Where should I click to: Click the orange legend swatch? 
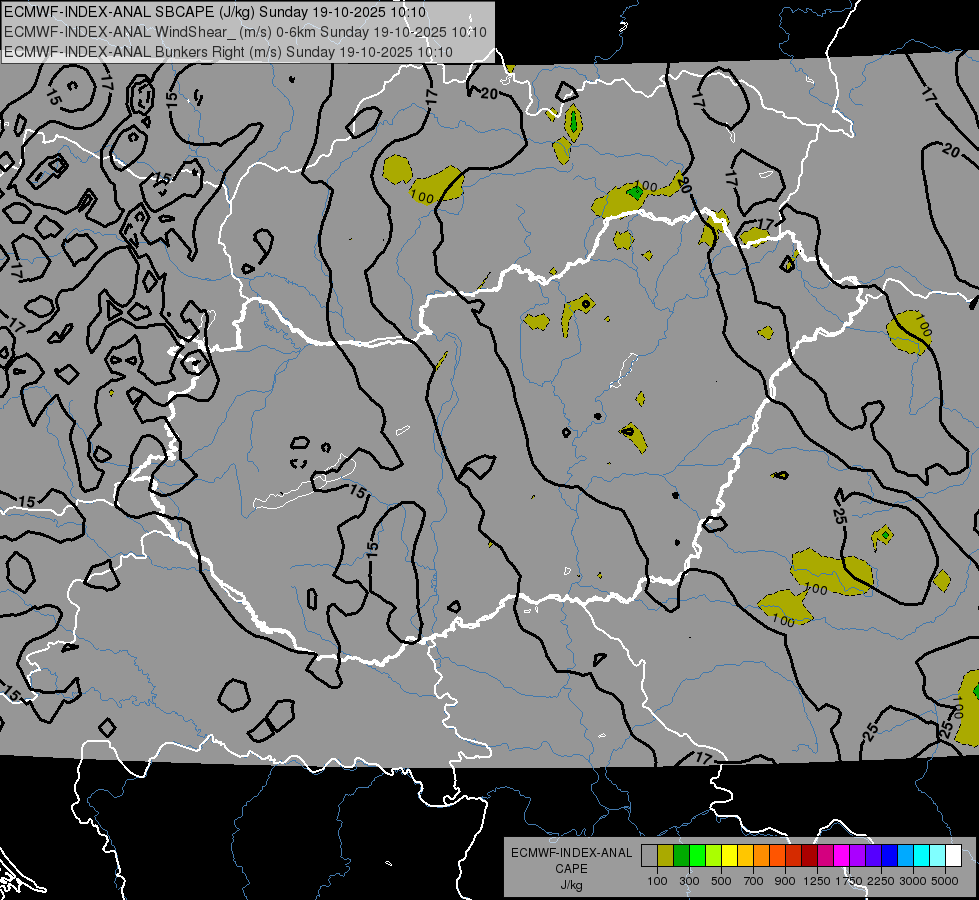pyautogui.click(x=761, y=856)
